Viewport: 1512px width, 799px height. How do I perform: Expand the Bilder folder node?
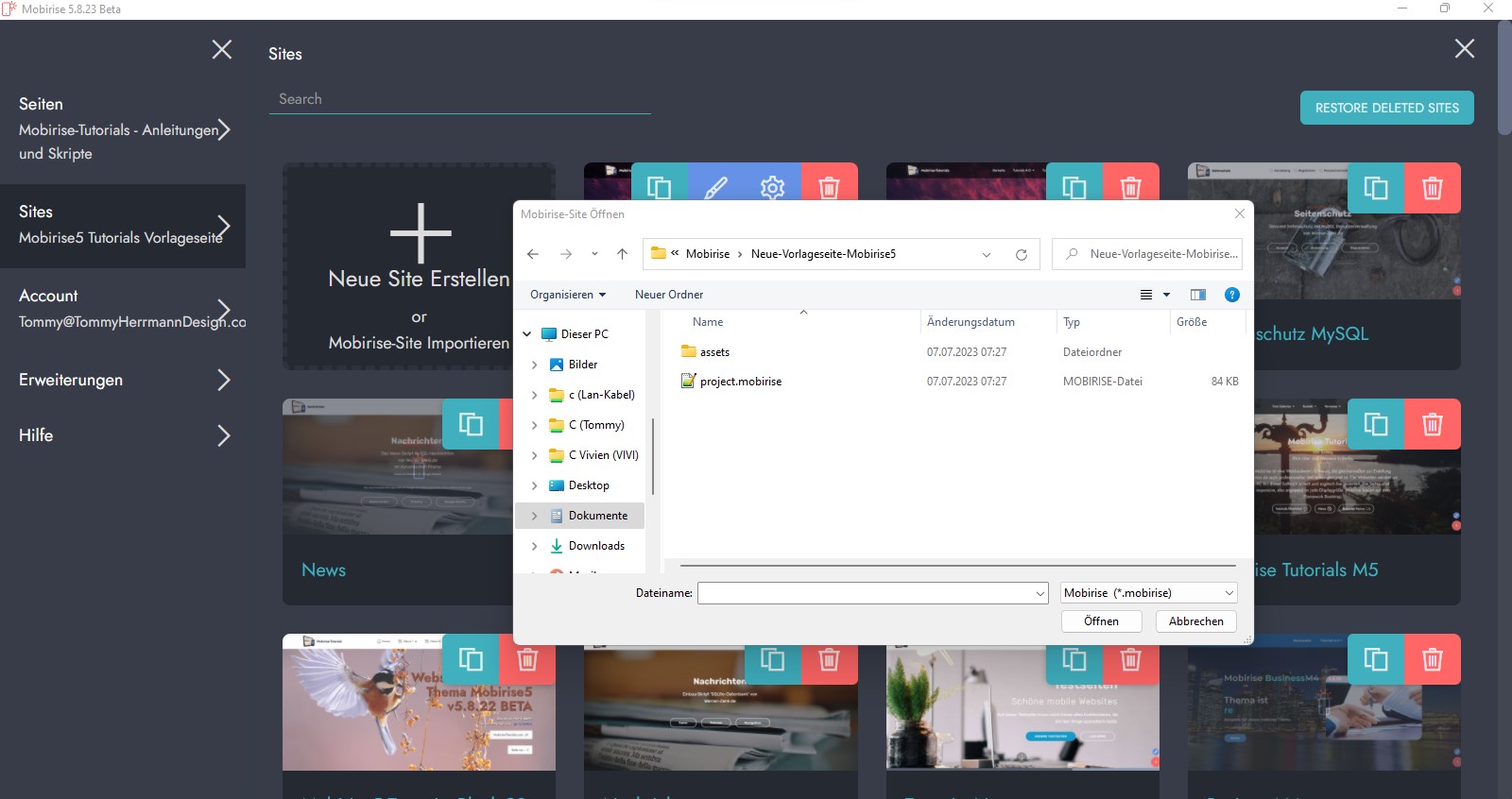[535, 365]
